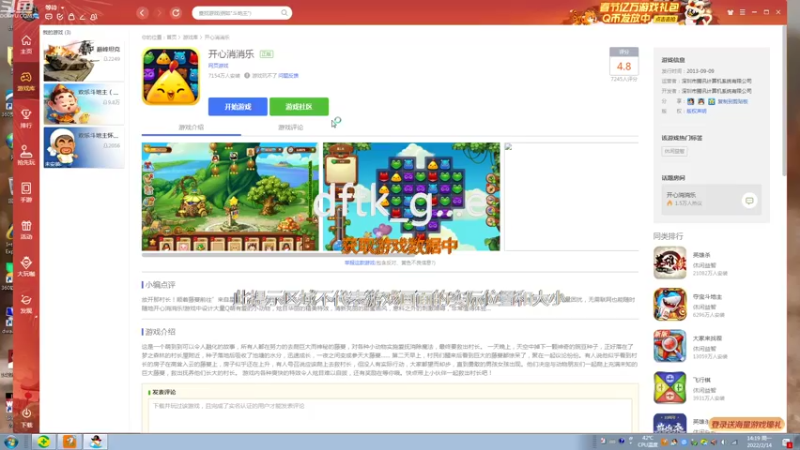Click the 问题反馈 link
The height and width of the screenshot is (450, 800).
tap(289, 76)
